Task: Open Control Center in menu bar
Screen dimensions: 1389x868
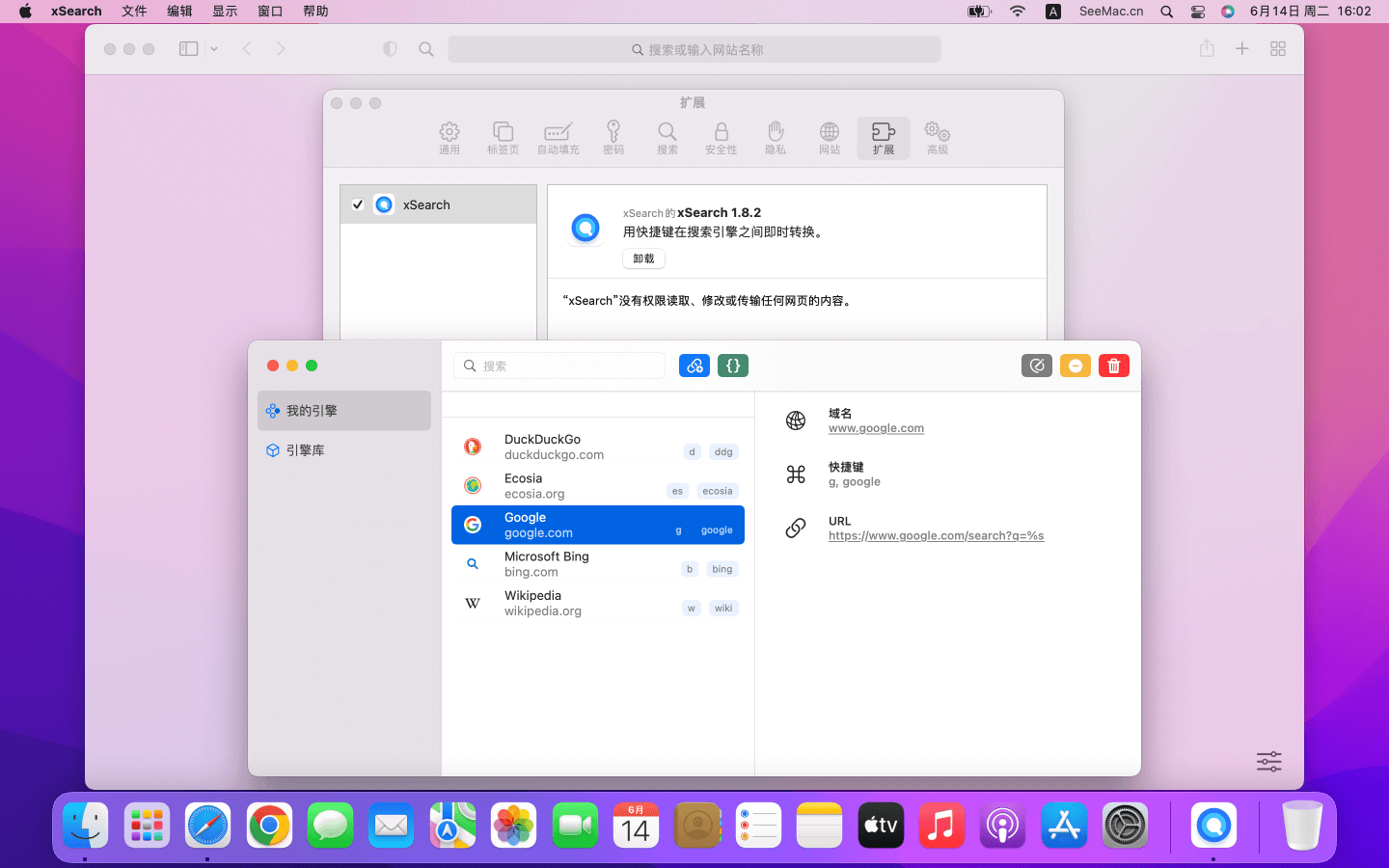Action: tap(1197, 12)
